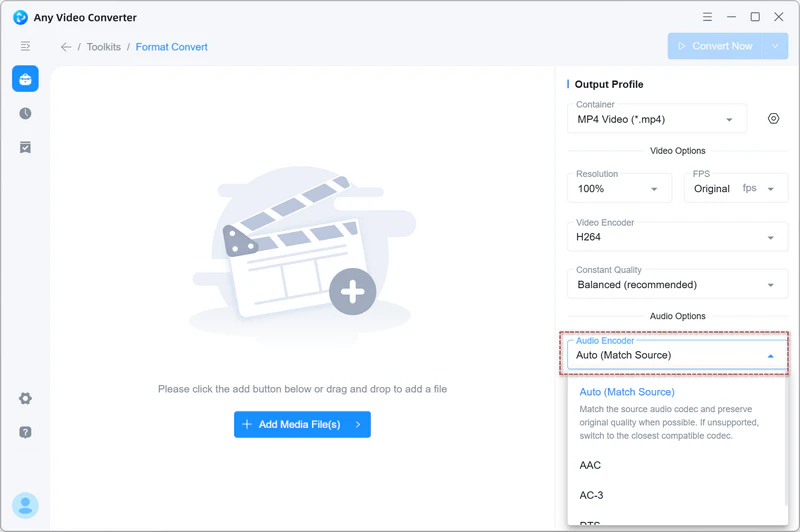This screenshot has height=532, width=800.
Task: Select the AAC audio encoder option
Action: pos(677,465)
